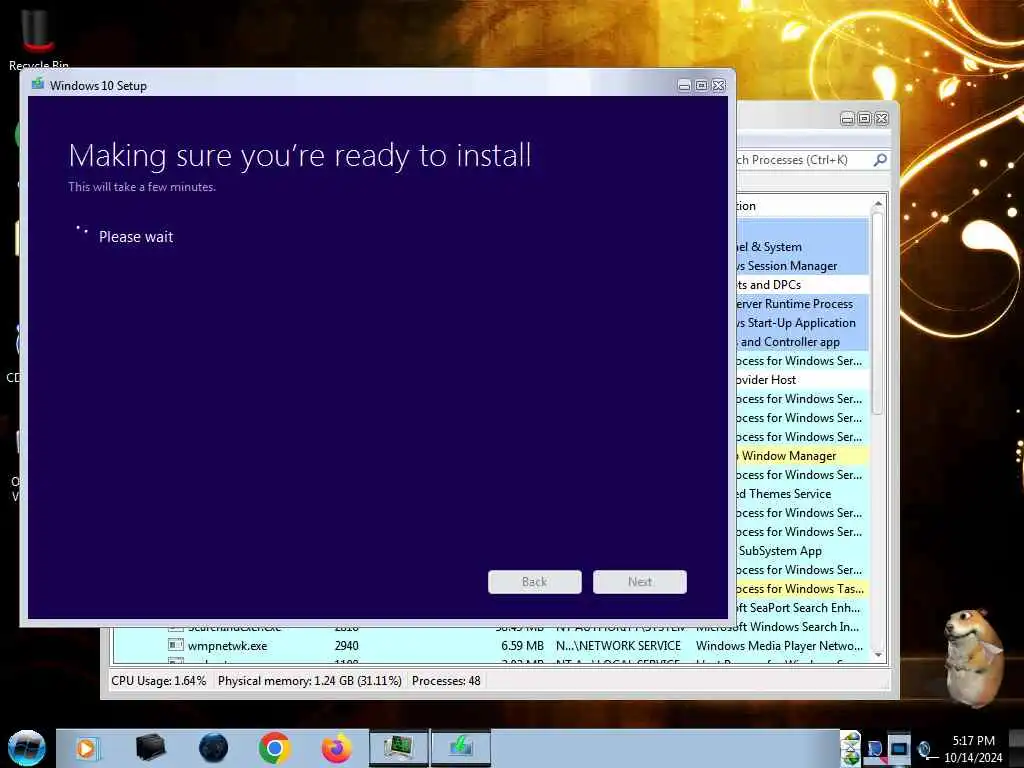The height and width of the screenshot is (768, 1024).
Task: Launch Windows Media Player from taskbar
Action: 86,748
